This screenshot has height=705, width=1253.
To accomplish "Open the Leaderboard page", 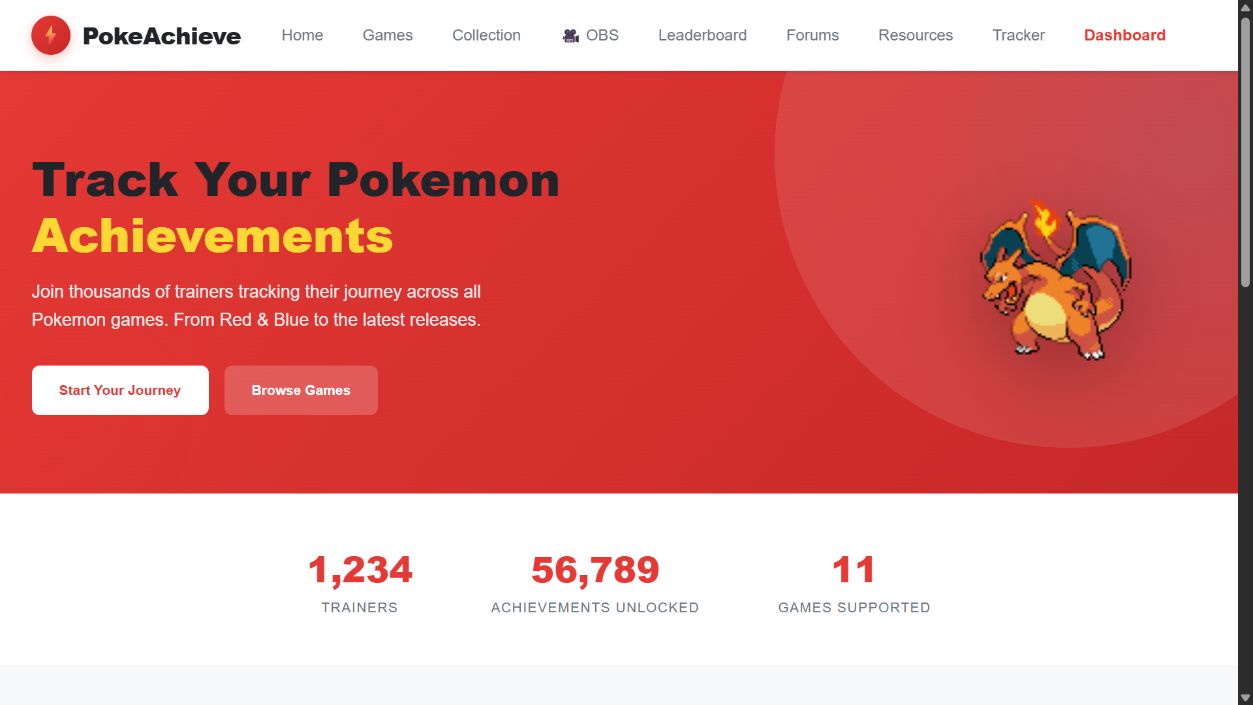I will click(x=702, y=35).
